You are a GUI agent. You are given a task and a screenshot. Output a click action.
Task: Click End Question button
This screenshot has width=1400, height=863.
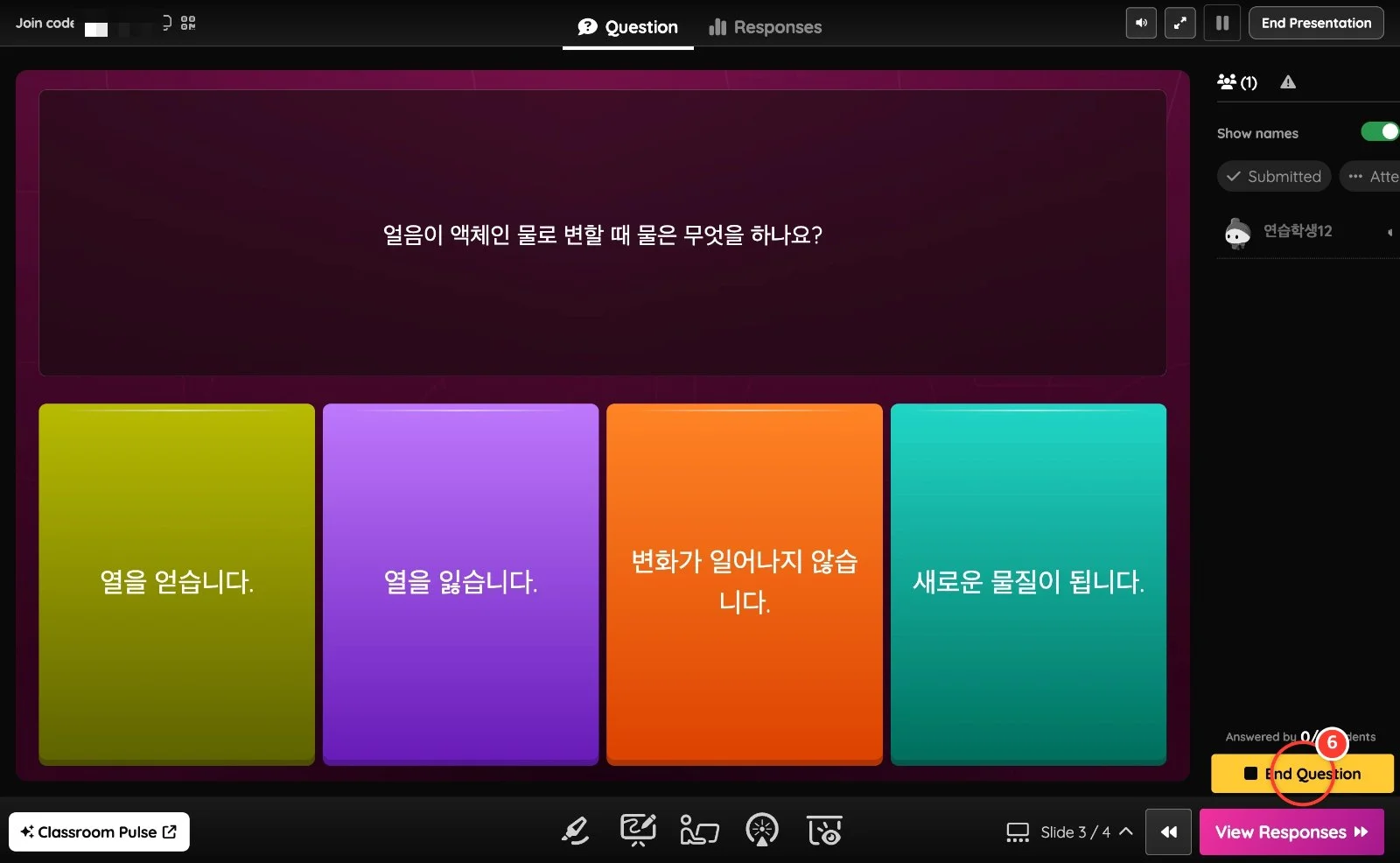pyautogui.click(x=1302, y=774)
